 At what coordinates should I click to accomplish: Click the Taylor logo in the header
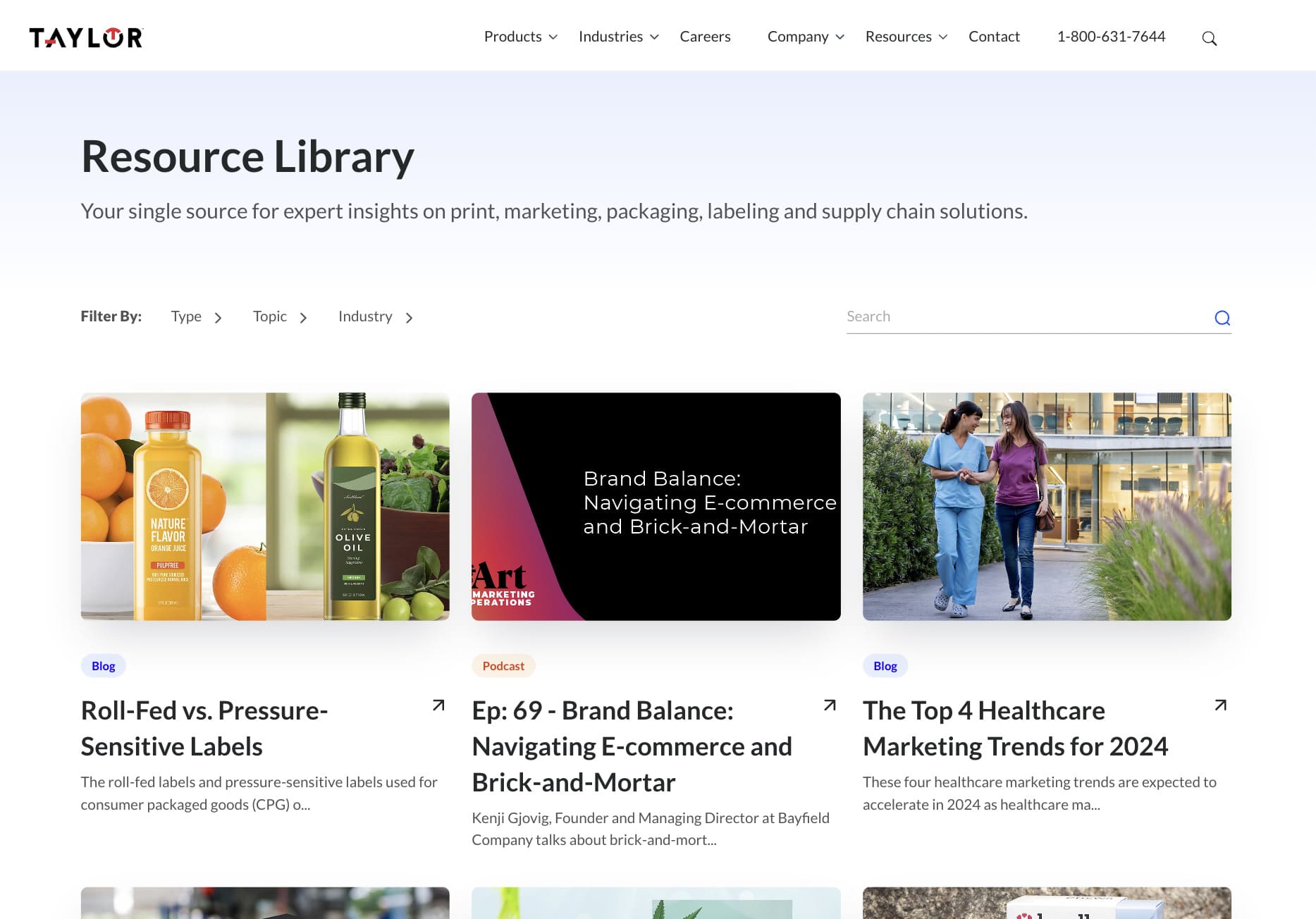[85, 36]
